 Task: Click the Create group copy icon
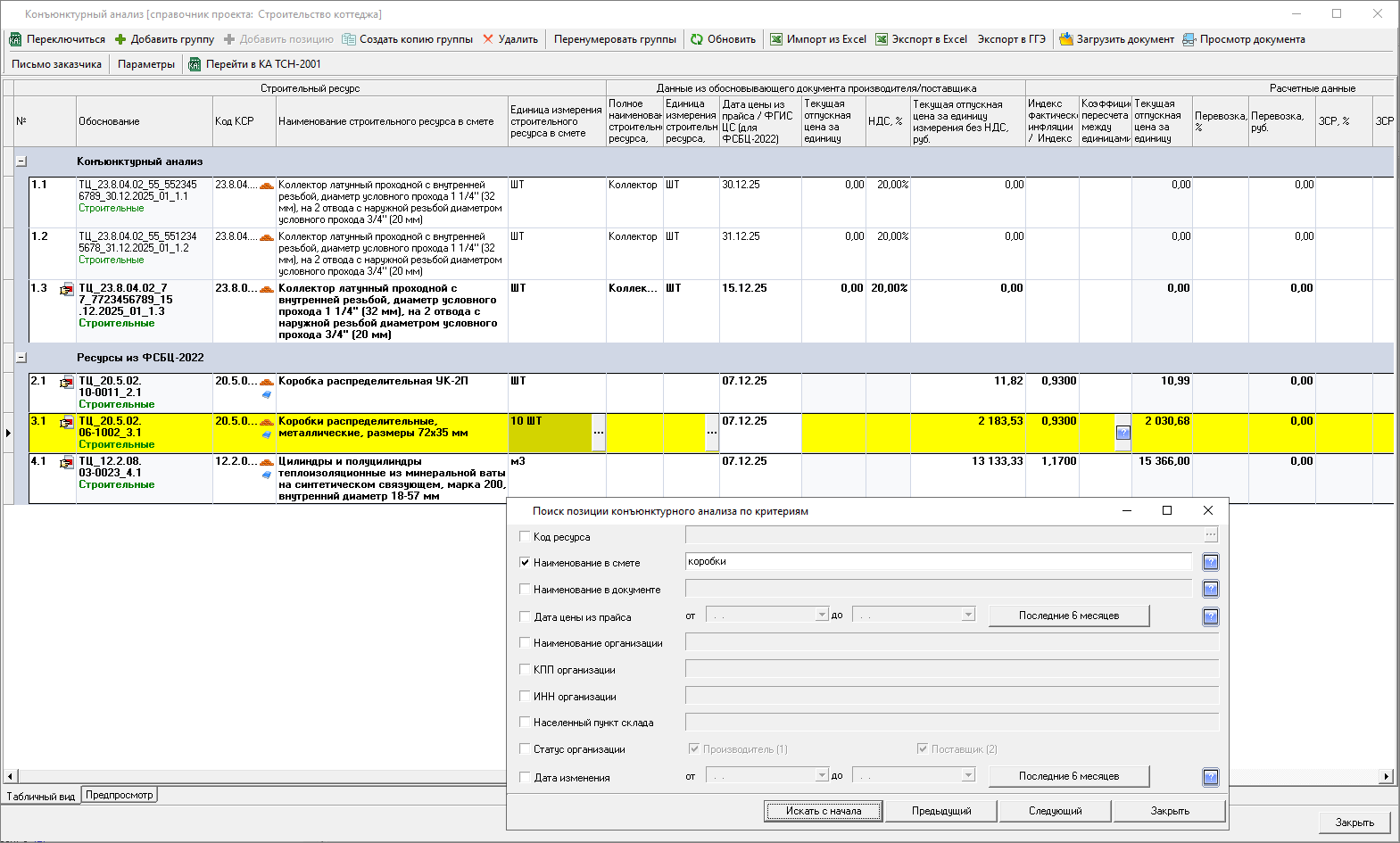pos(349,39)
